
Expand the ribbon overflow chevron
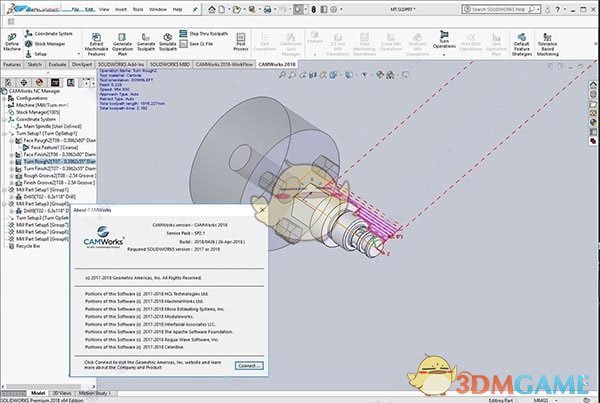click(595, 44)
